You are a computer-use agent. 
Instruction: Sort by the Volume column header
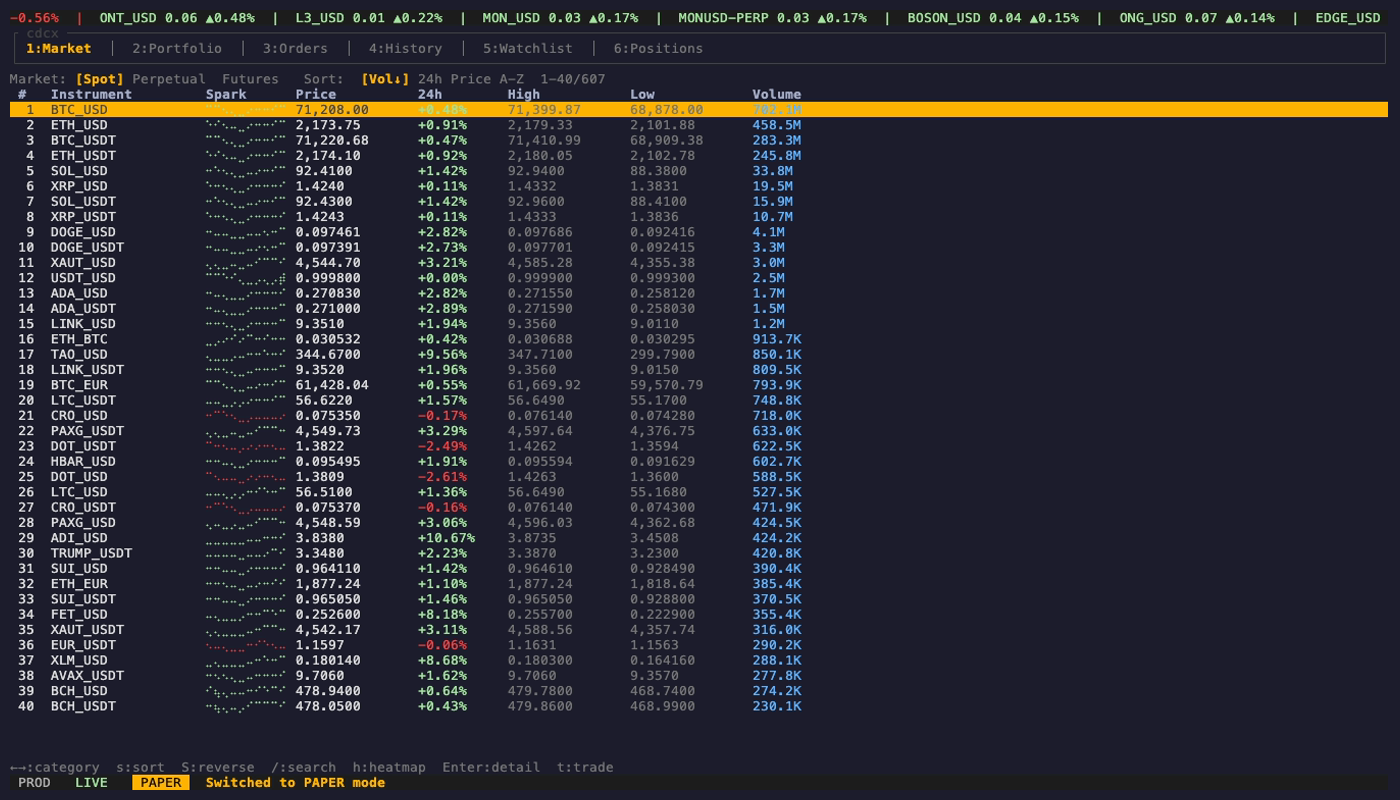coord(777,94)
